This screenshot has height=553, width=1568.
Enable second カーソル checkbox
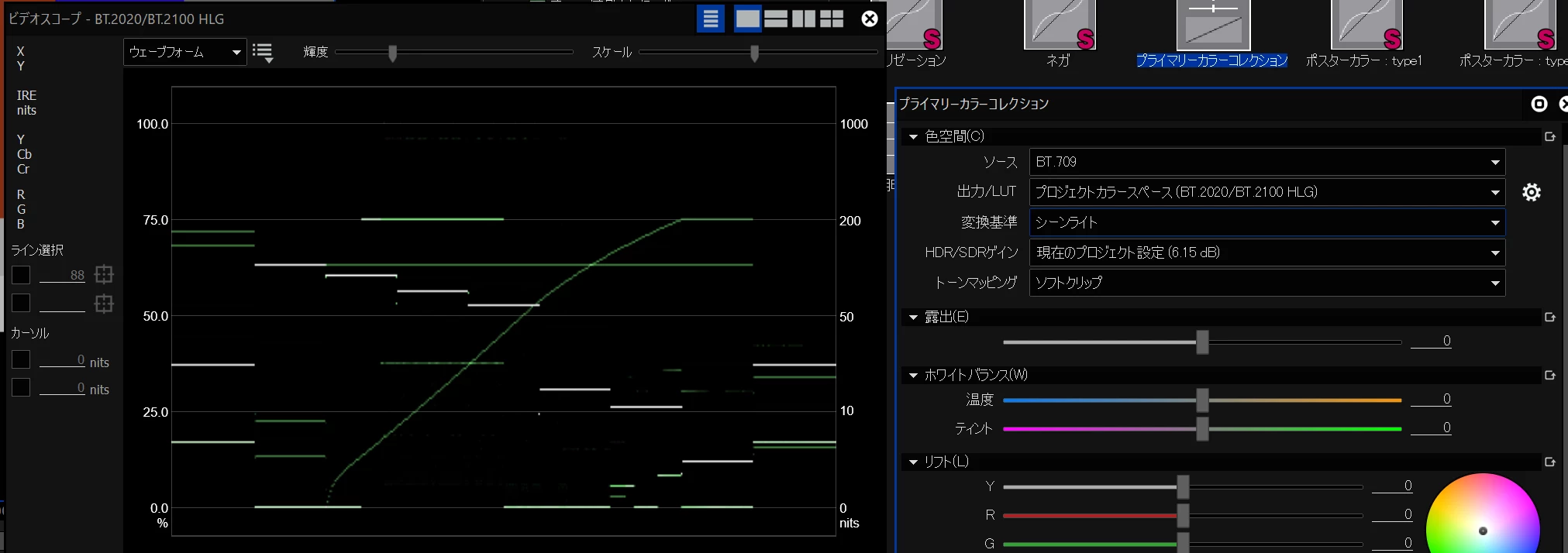(21, 387)
